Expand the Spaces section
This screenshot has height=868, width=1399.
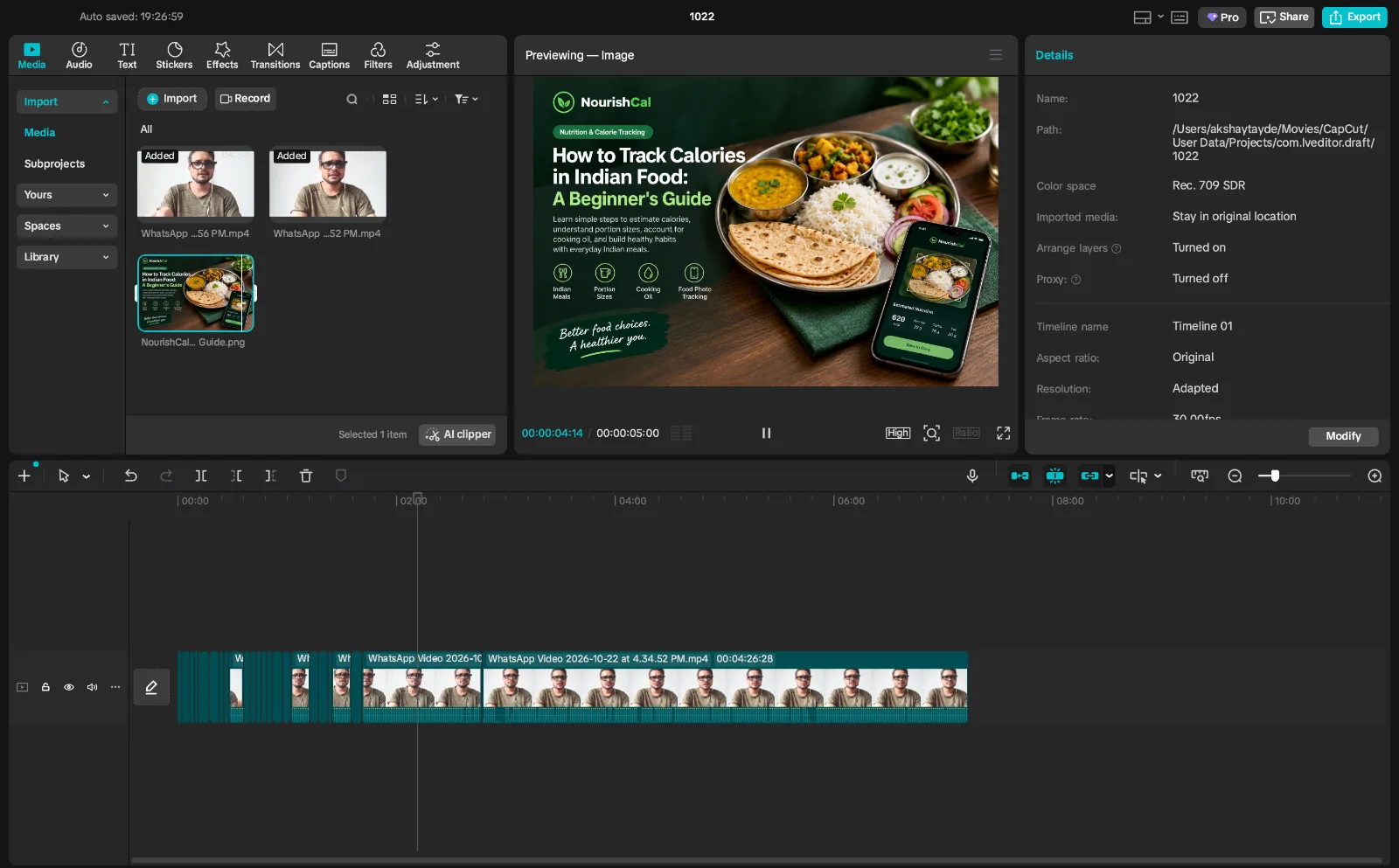pos(66,226)
